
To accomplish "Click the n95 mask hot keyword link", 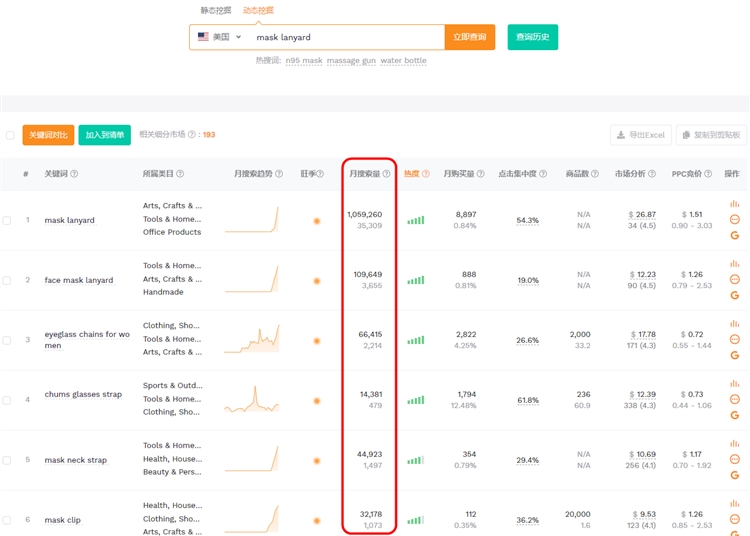I will pyautogui.click(x=304, y=61).
